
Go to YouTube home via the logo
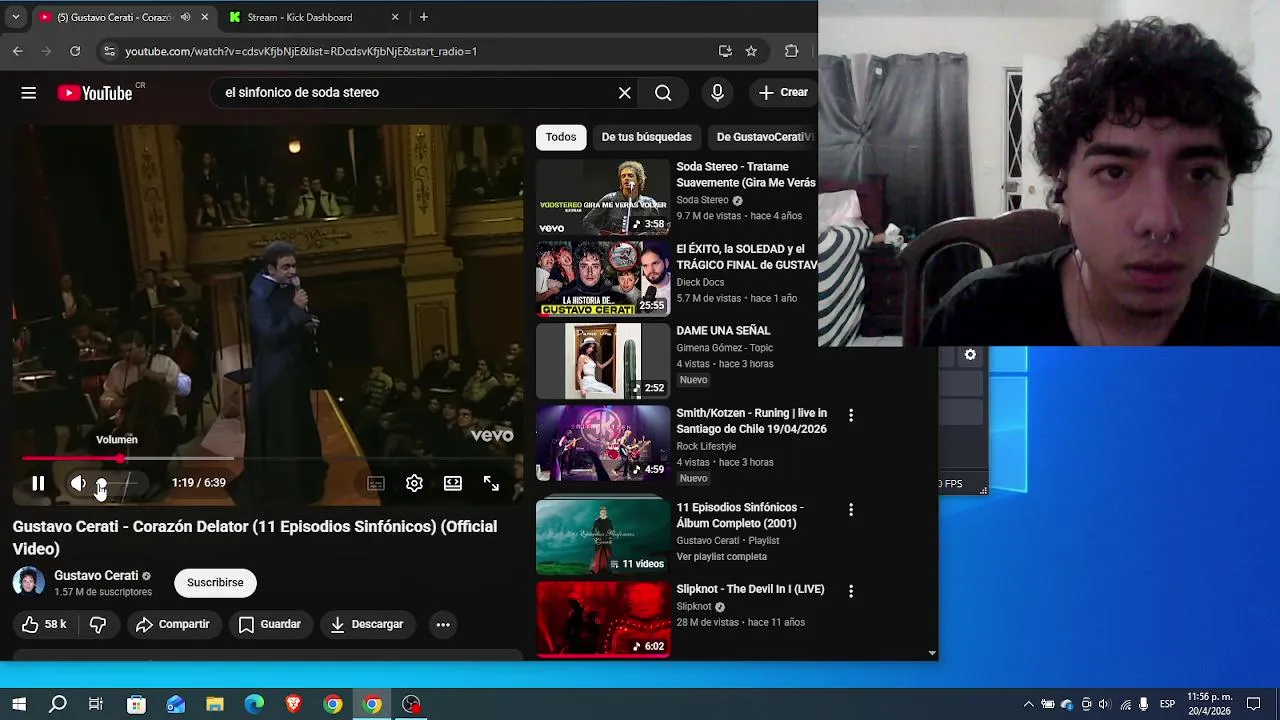point(95,93)
